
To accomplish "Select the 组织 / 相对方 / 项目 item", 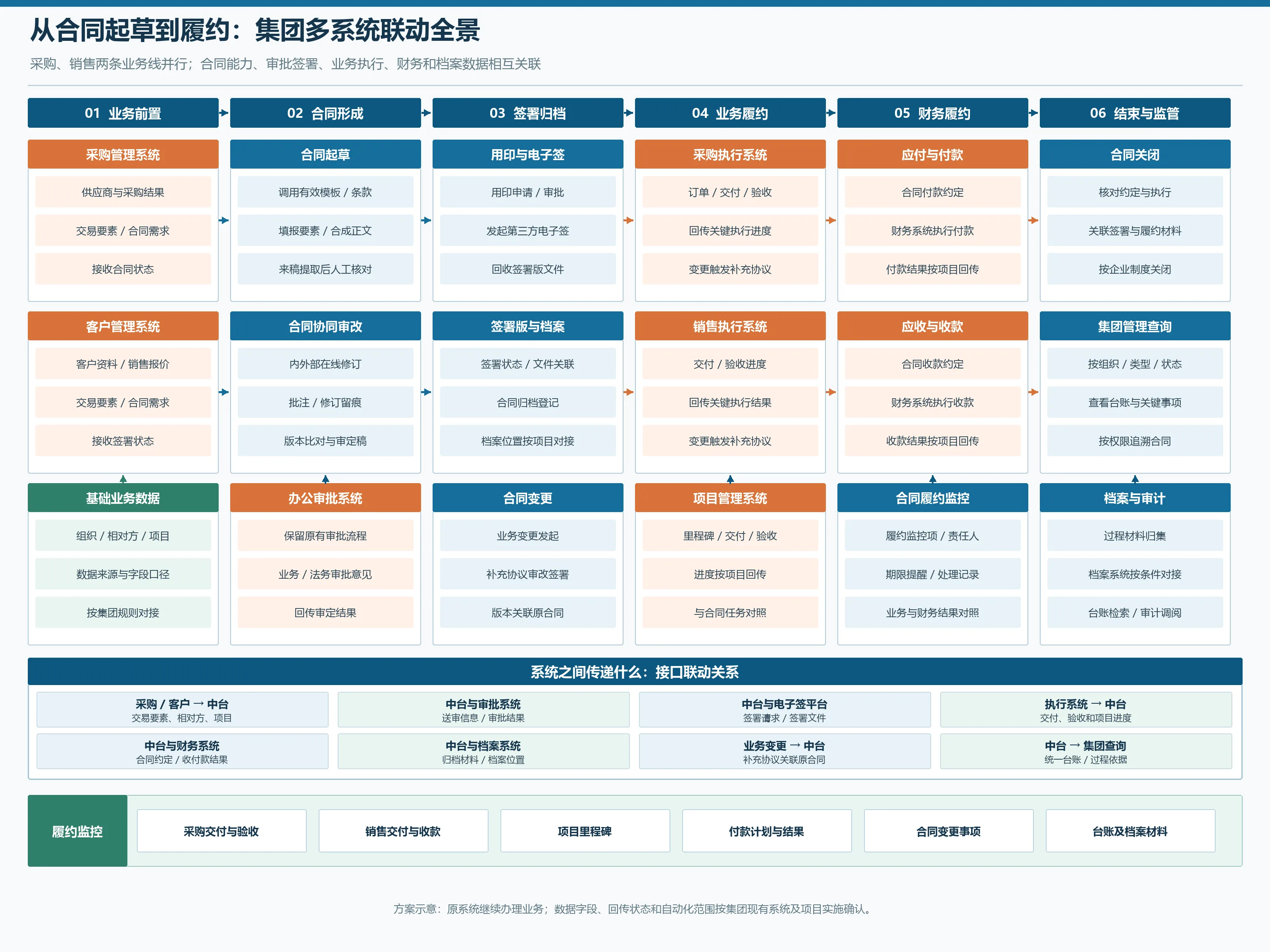I will 123,535.
